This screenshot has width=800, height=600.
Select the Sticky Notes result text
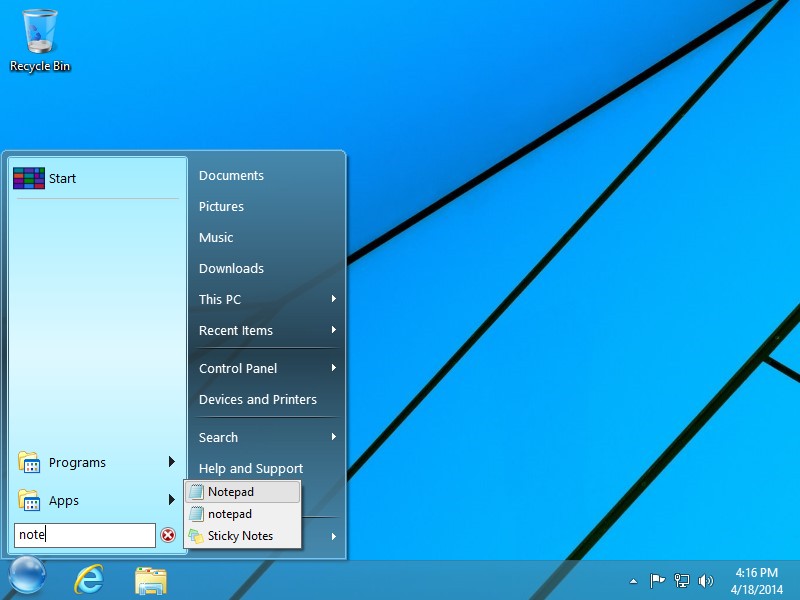point(240,536)
